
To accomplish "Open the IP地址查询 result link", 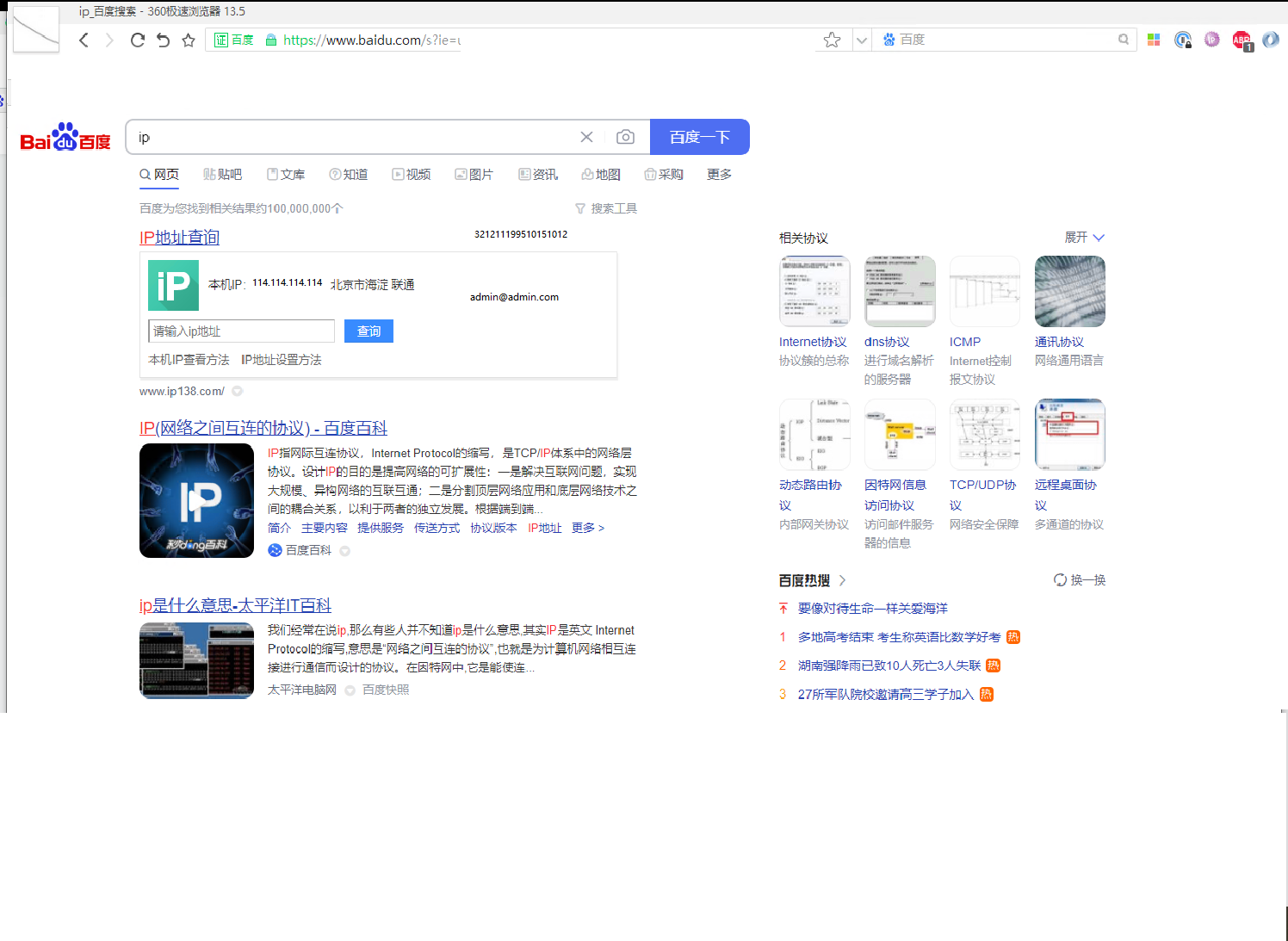I will coord(179,238).
